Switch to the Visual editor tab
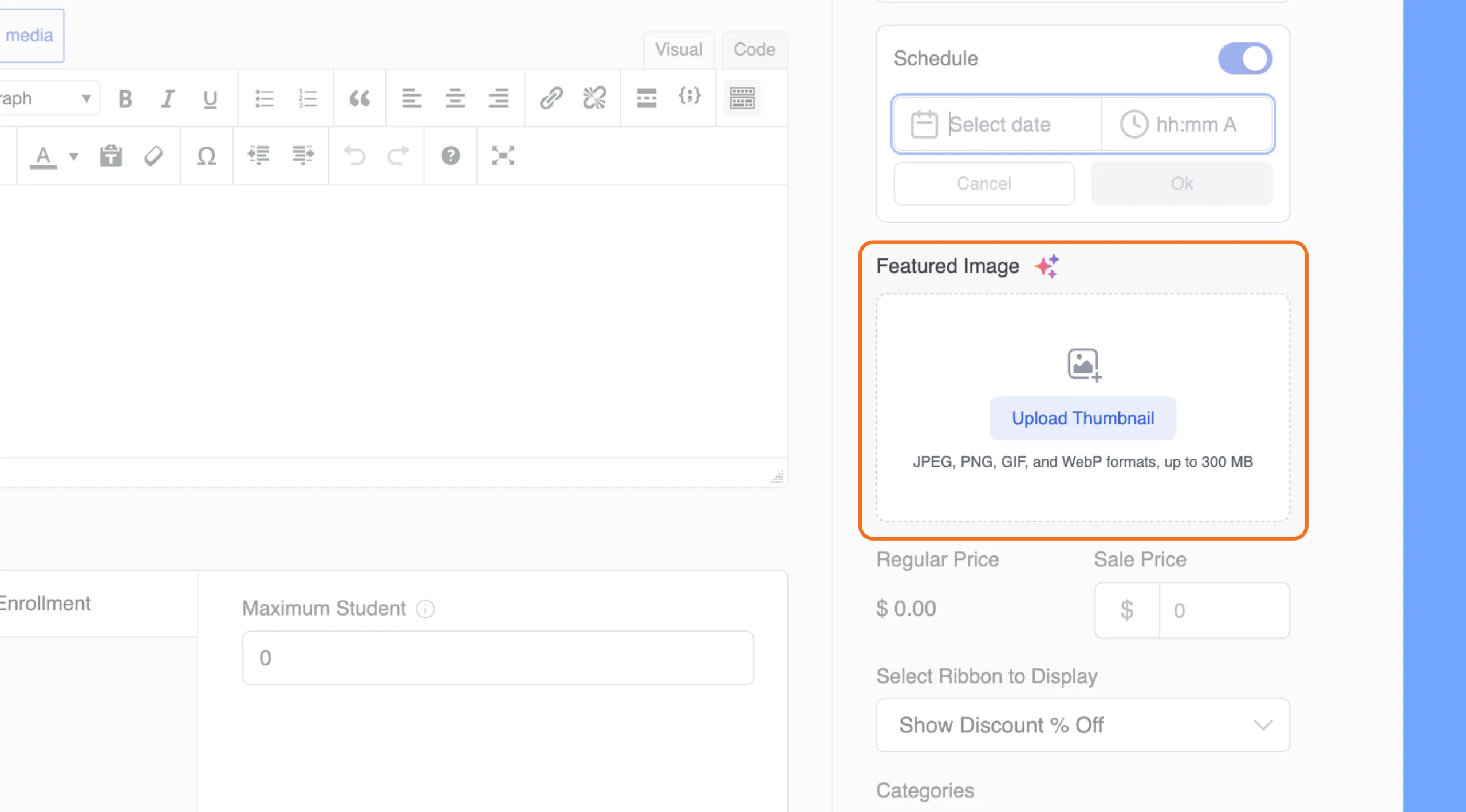 click(679, 50)
